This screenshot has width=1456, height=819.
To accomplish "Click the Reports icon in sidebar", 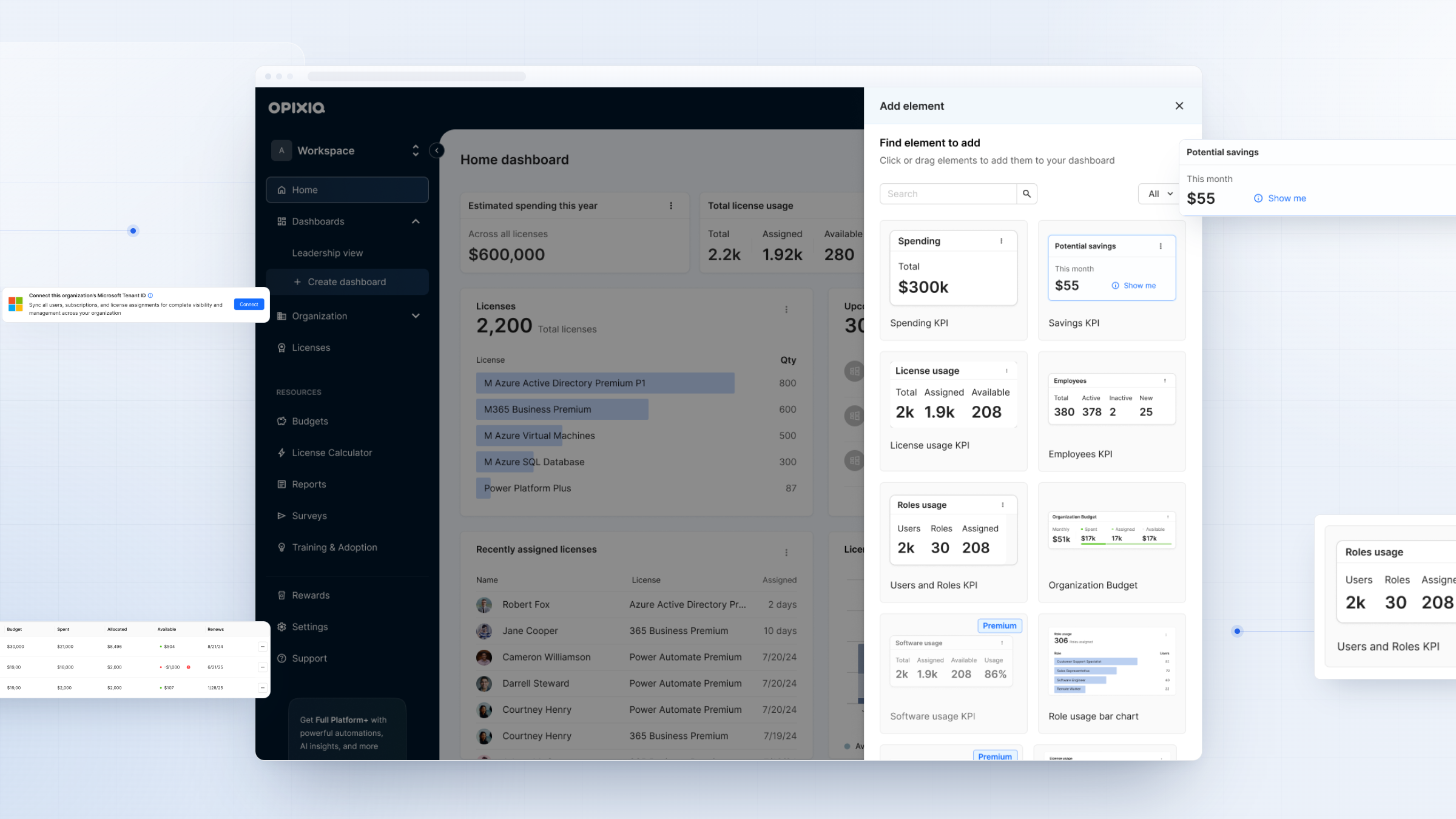I will (281, 484).
